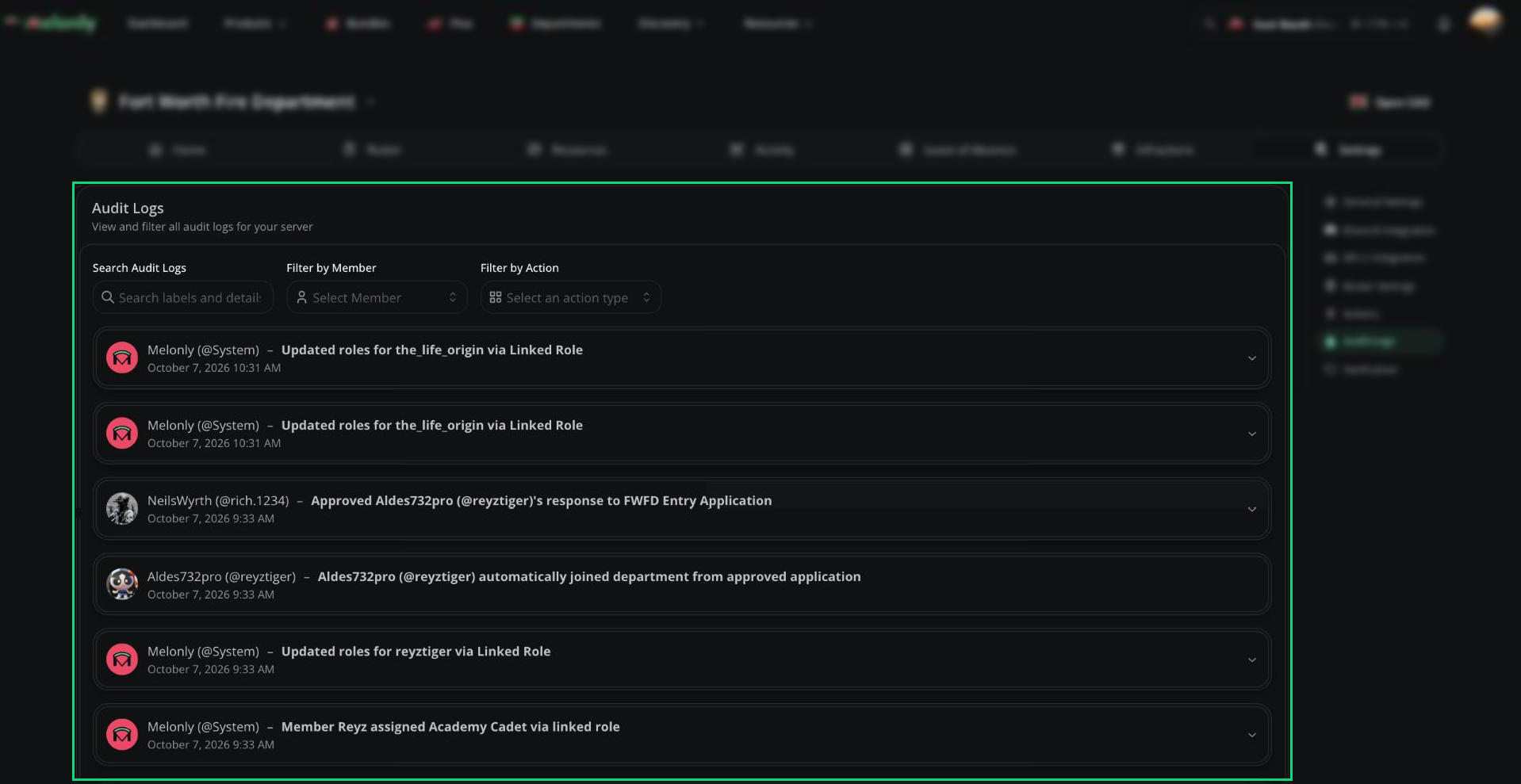Click the timestamp under the Academy Cadet entry
The image size is (1521, 784).
point(211,744)
